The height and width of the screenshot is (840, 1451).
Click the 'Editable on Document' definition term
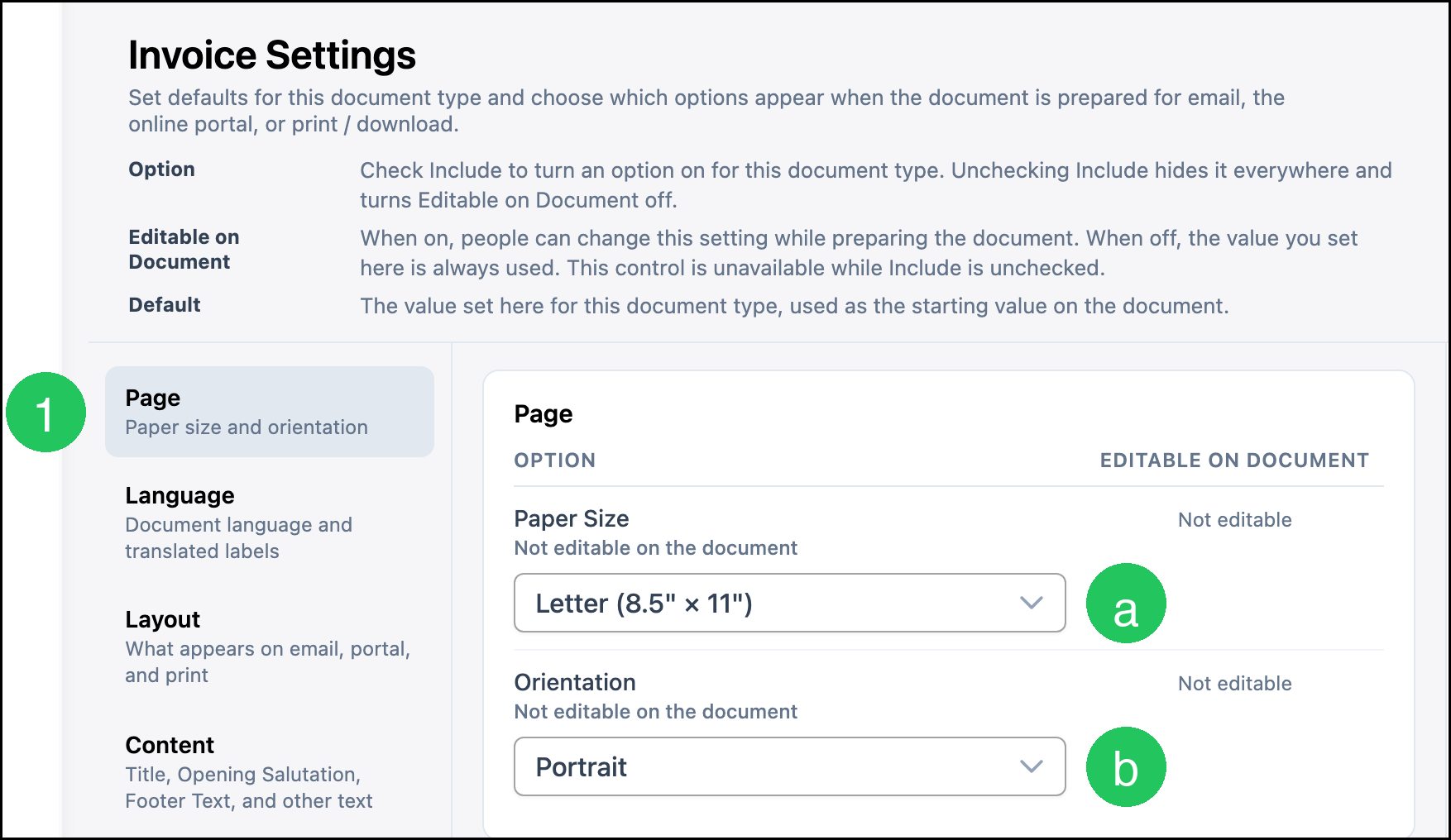(x=184, y=249)
